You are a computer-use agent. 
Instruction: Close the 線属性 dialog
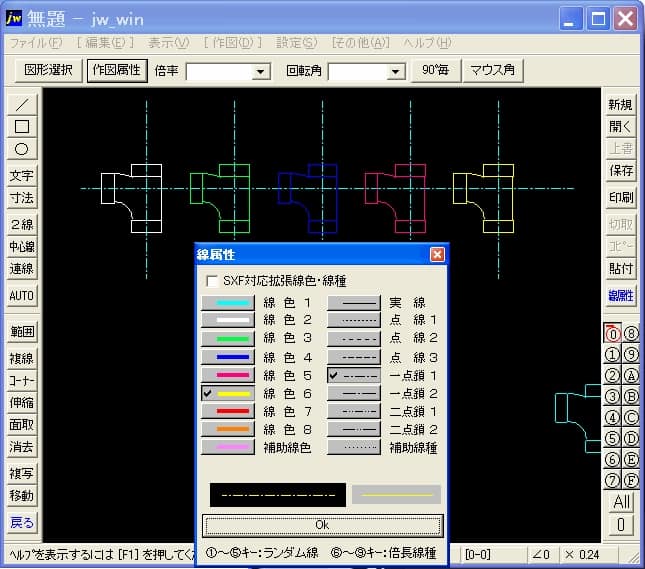click(x=437, y=254)
